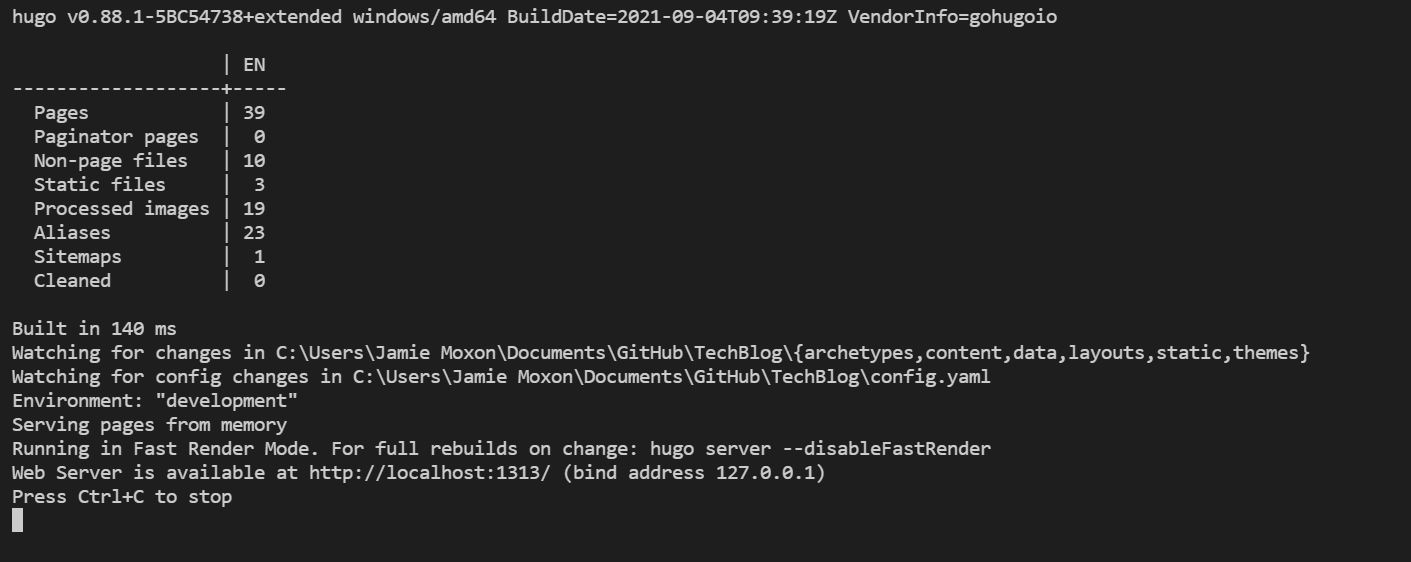
Task: Click the Static files row label
Action: [x=99, y=185]
